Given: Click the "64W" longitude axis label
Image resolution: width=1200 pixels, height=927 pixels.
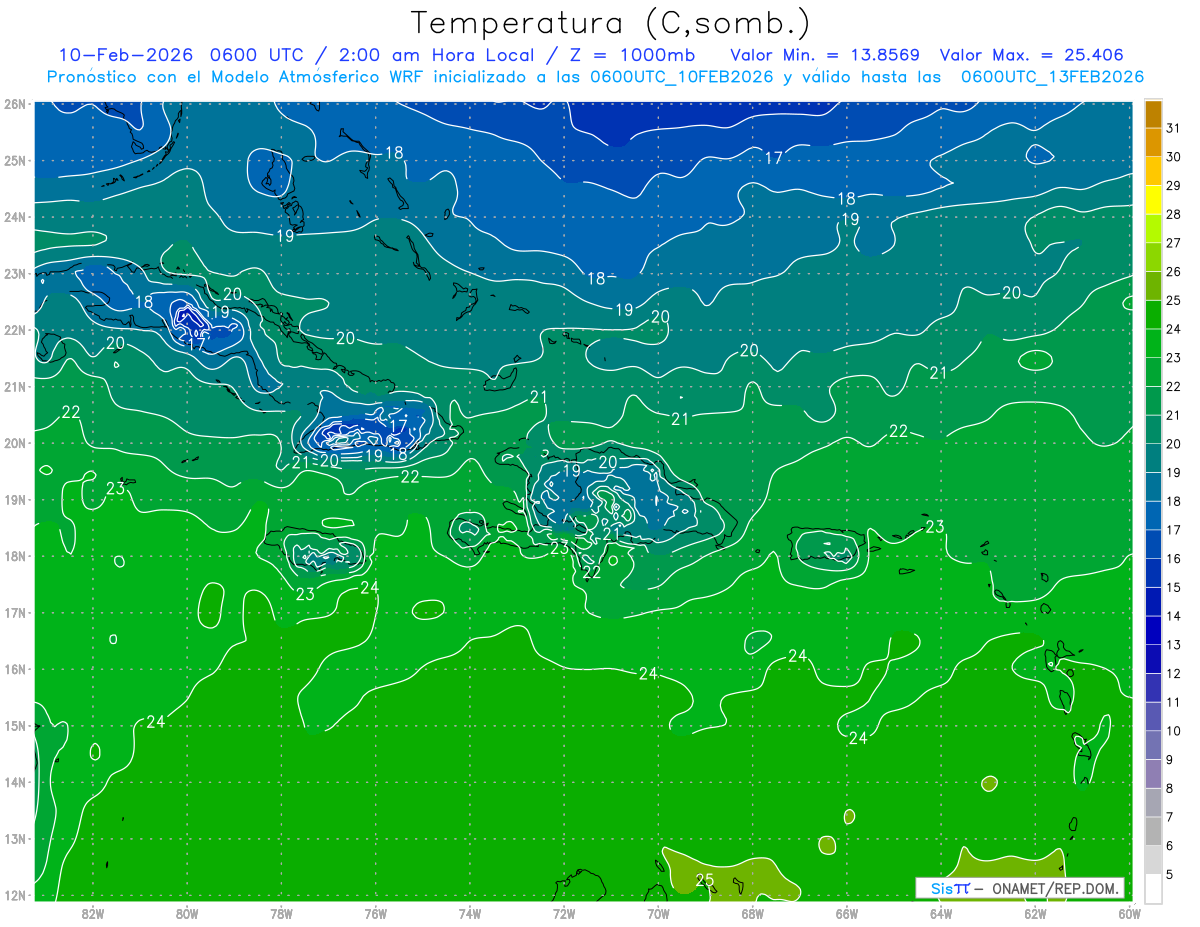Looking at the screenshot, I should click(941, 913).
